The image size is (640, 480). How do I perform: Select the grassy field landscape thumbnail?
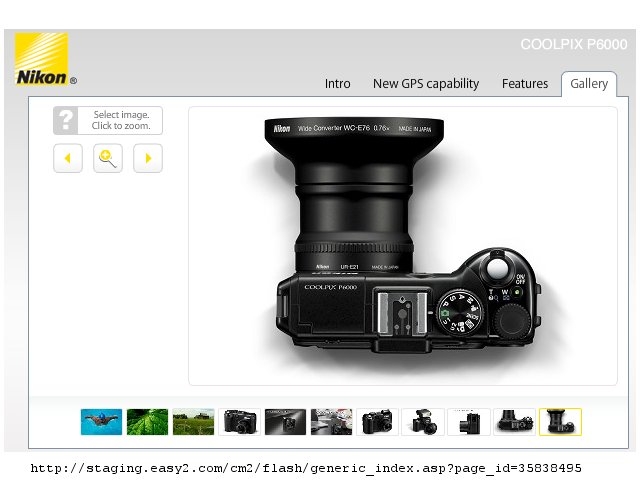pyautogui.click(x=193, y=422)
